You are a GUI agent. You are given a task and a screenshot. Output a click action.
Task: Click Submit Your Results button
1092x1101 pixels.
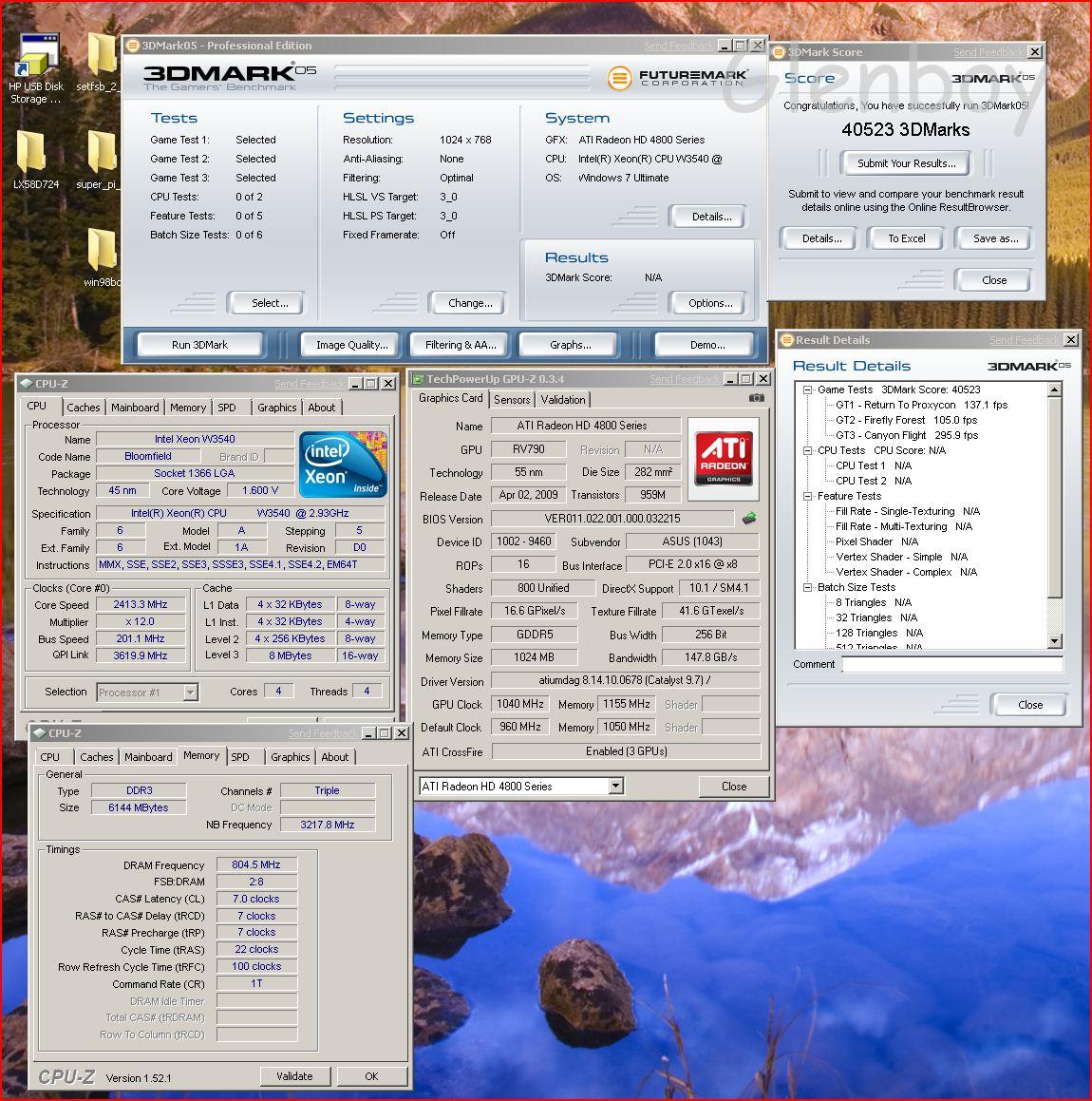point(906,163)
